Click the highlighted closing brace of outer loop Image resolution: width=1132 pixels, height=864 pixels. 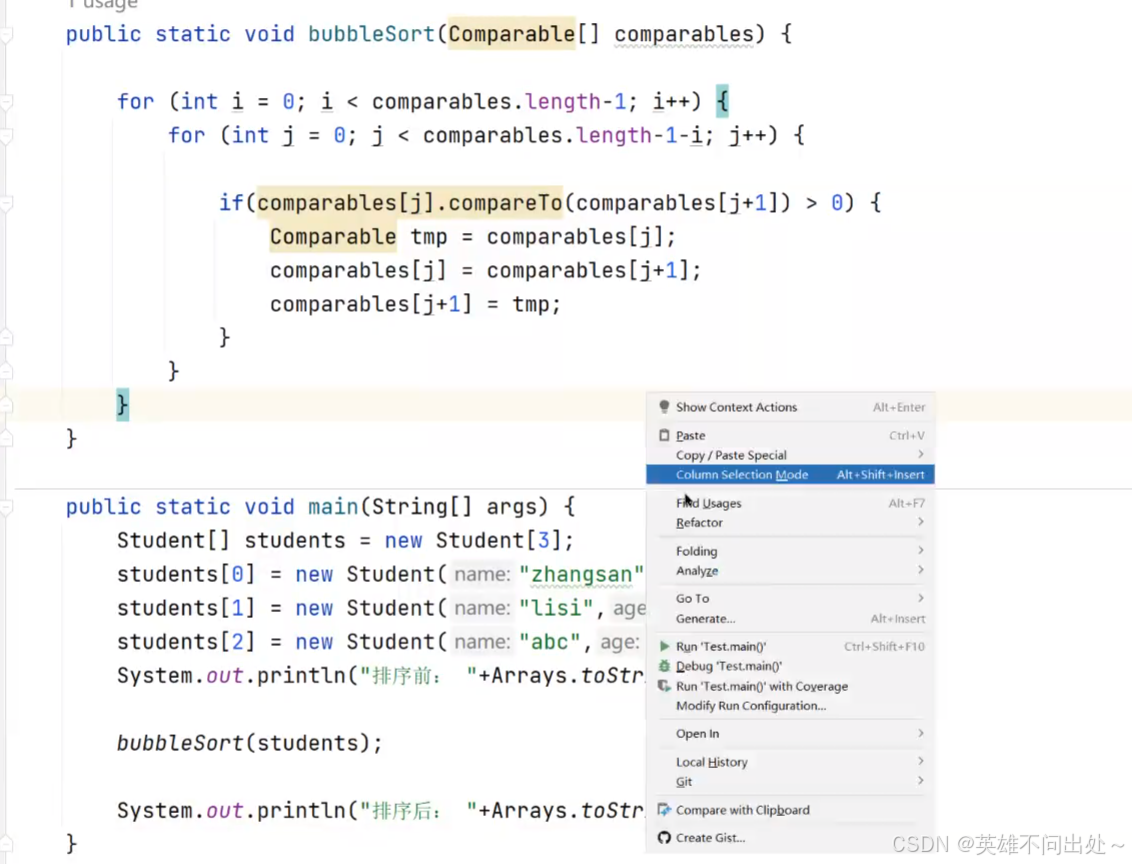click(x=123, y=404)
